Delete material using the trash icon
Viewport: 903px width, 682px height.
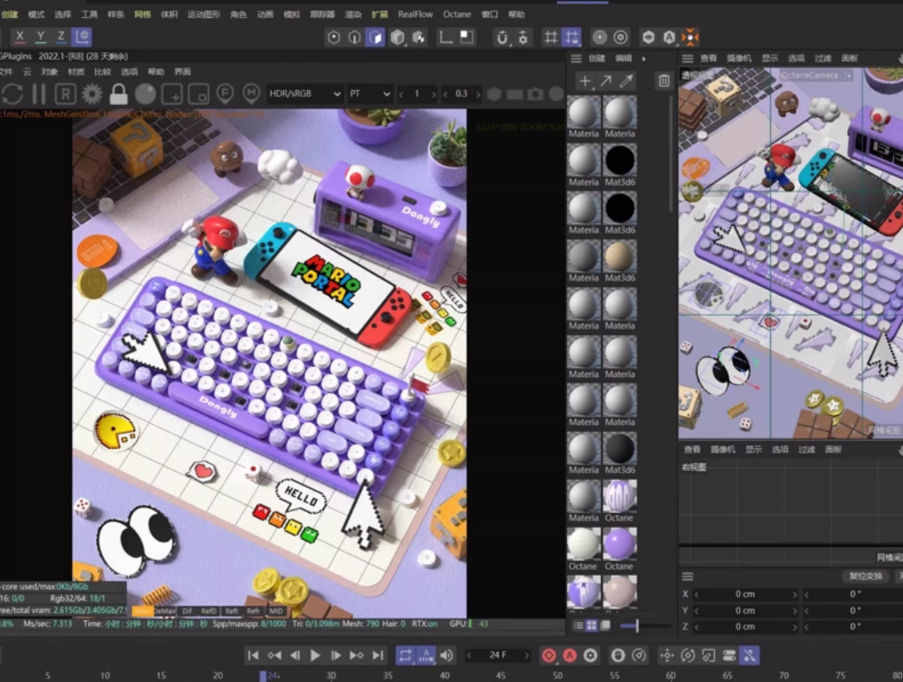(x=664, y=81)
